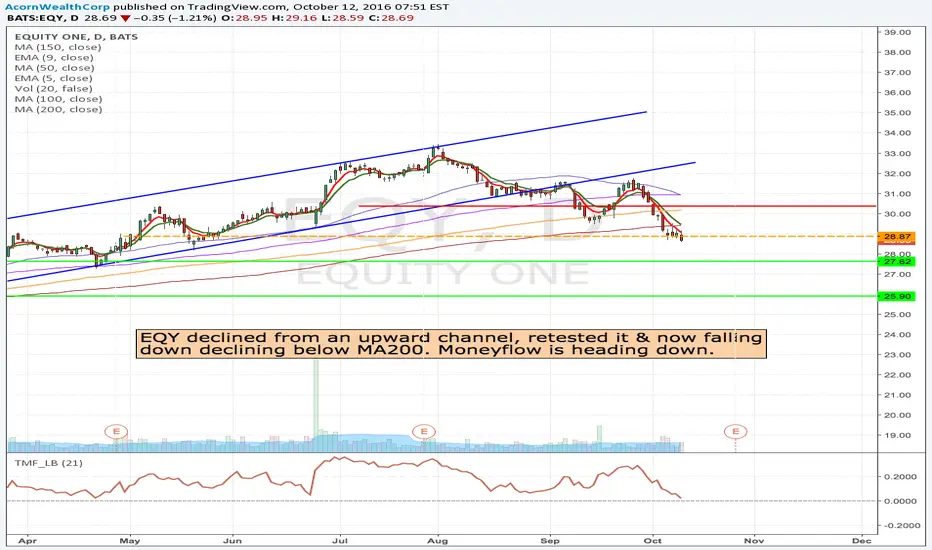Click the Aug label on time axis

pos(438,540)
